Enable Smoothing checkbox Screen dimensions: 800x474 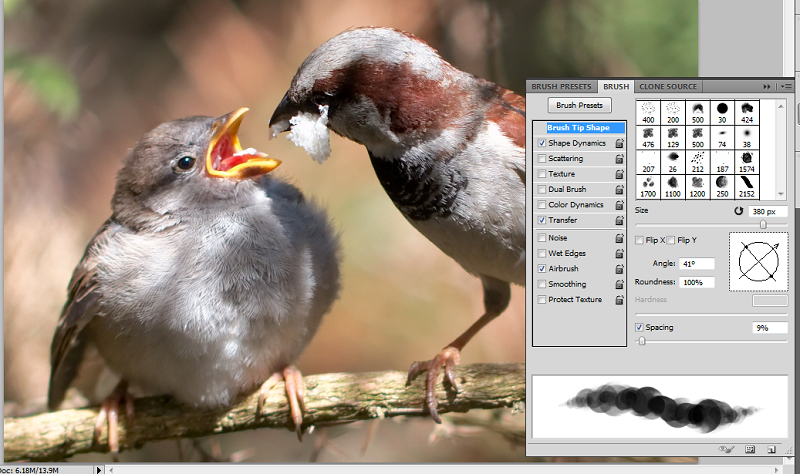pyautogui.click(x=542, y=284)
